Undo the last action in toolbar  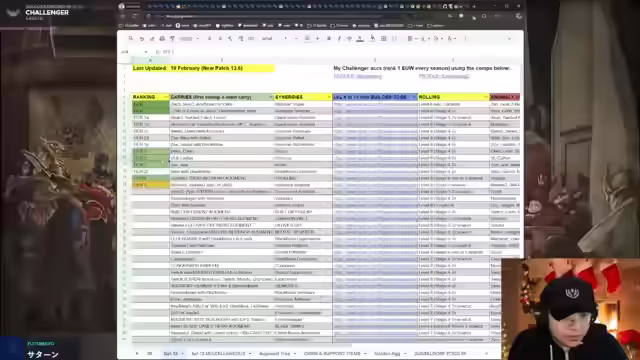point(142,38)
